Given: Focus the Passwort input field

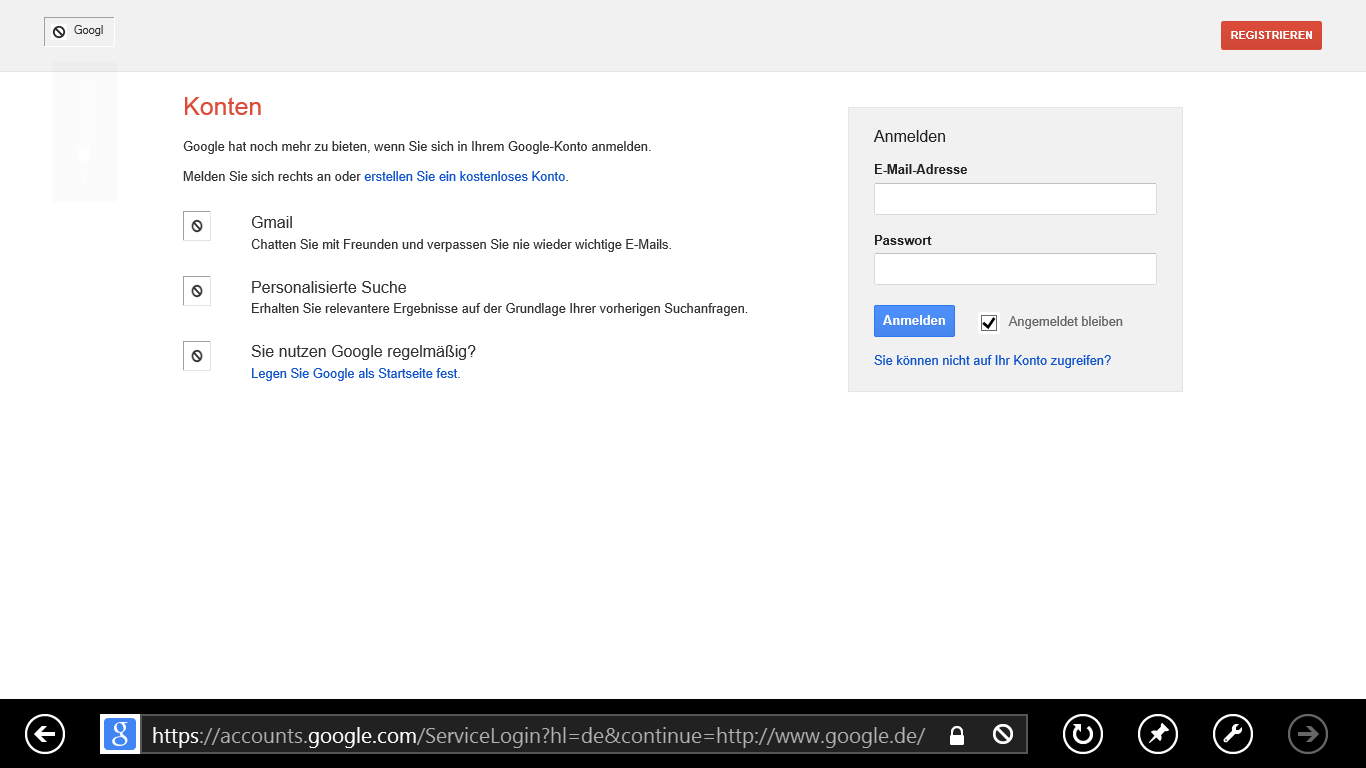Looking at the screenshot, I should pyautogui.click(x=1015, y=269).
